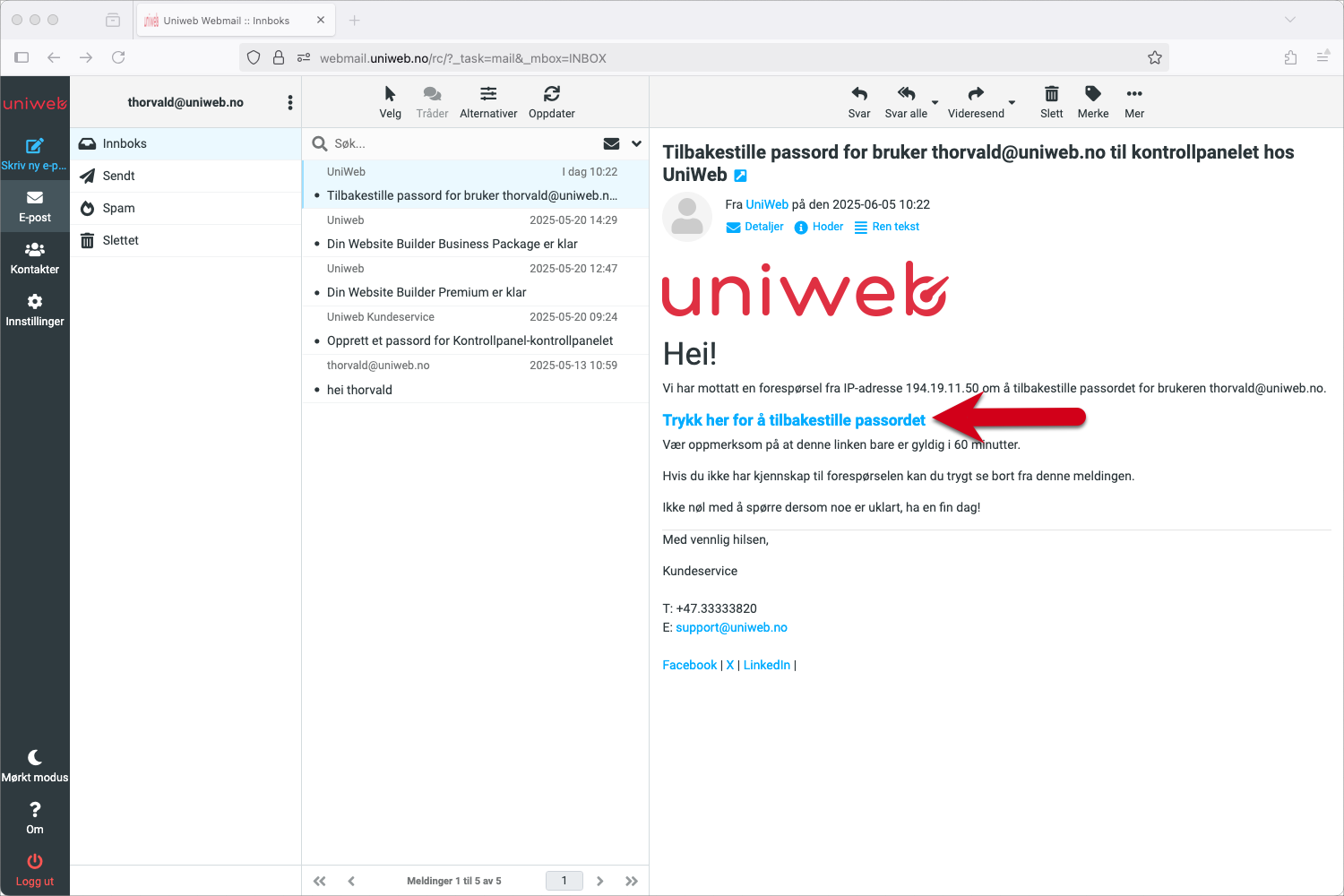Open Opprett et passord for Kontrollpanel message
The width and height of the screenshot is (1344, 896).
(476, 329)
